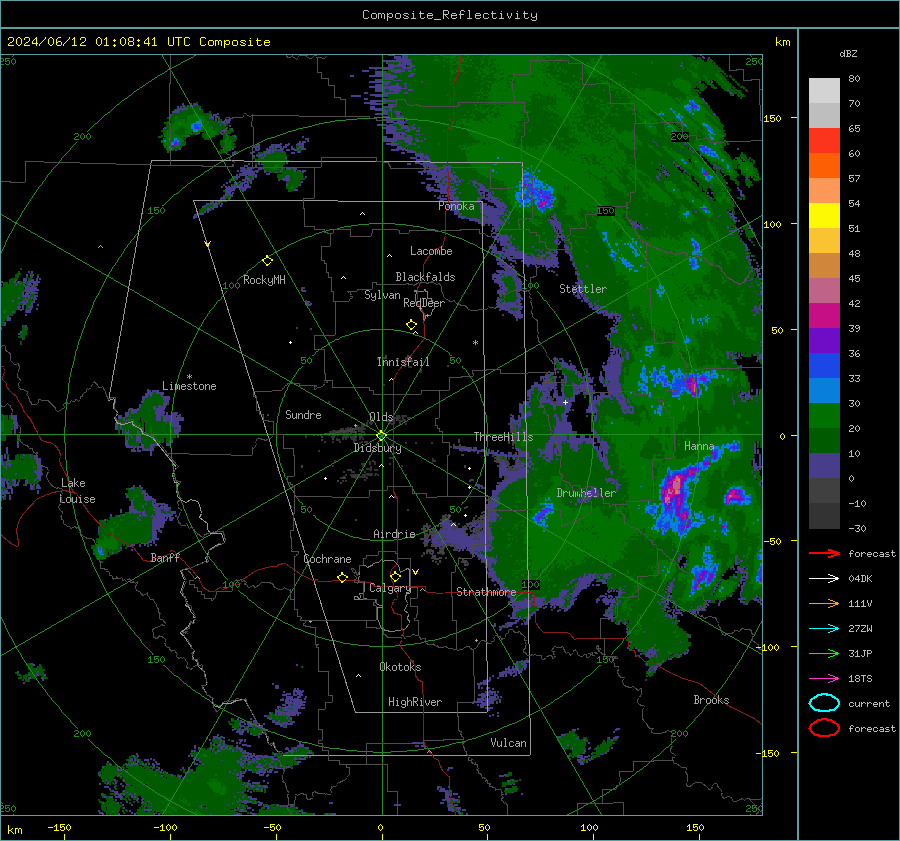
Task: Click the red forecast ellipse icon
Action: (824, 728)
